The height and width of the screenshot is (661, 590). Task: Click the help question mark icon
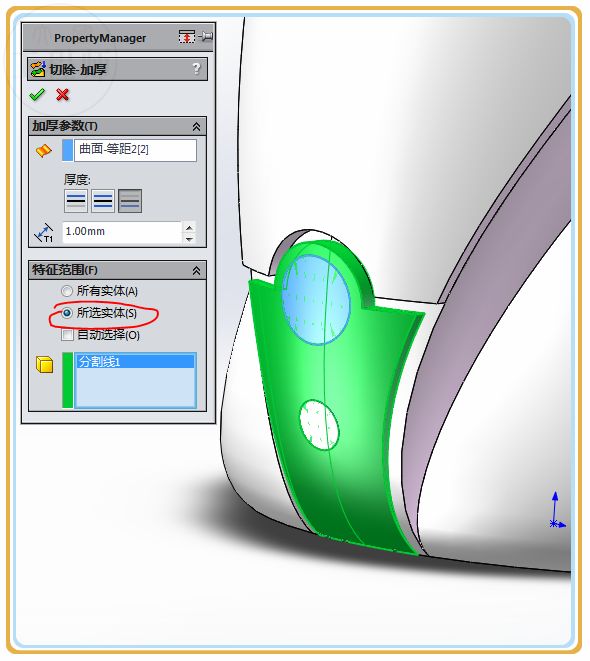click(196, 69)
